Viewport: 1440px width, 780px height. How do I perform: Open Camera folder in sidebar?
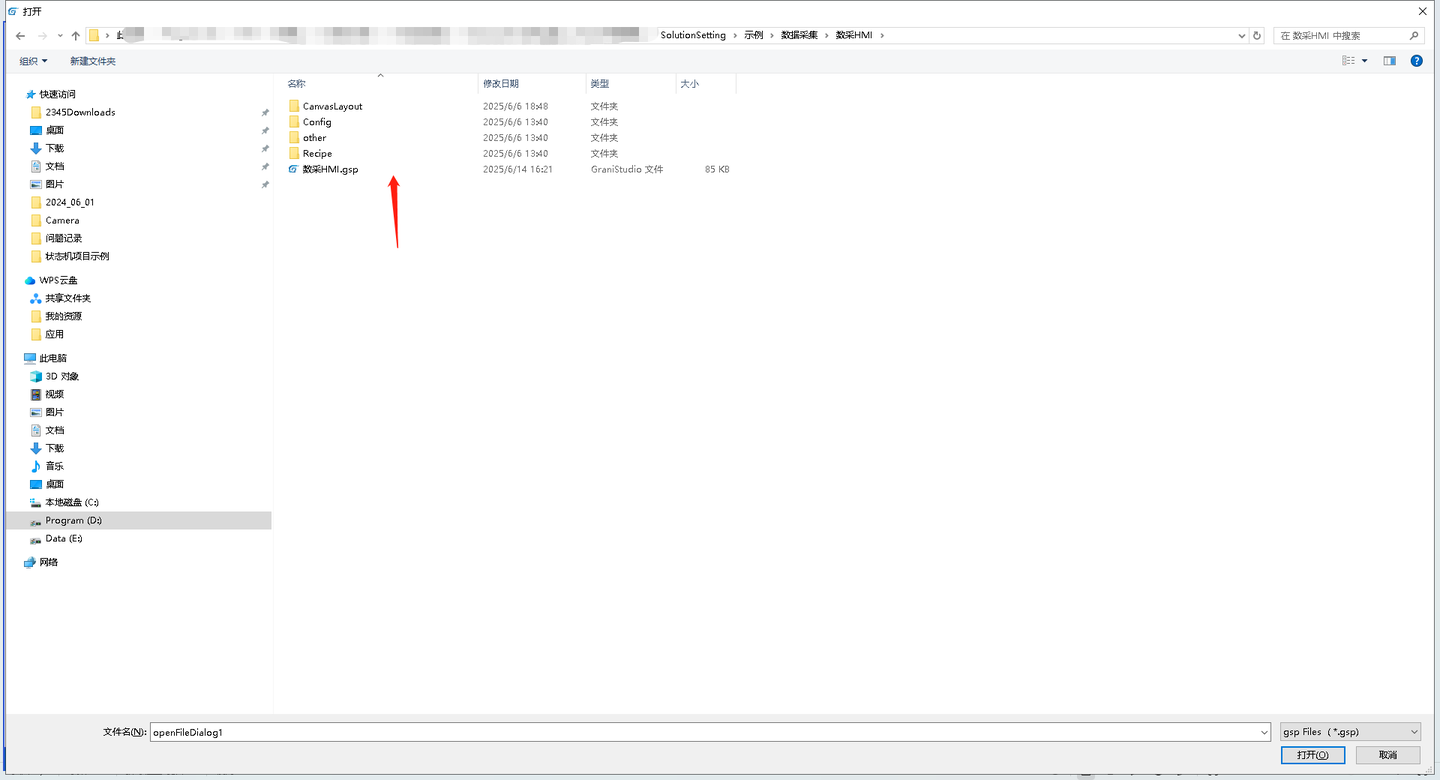[62, 220]
